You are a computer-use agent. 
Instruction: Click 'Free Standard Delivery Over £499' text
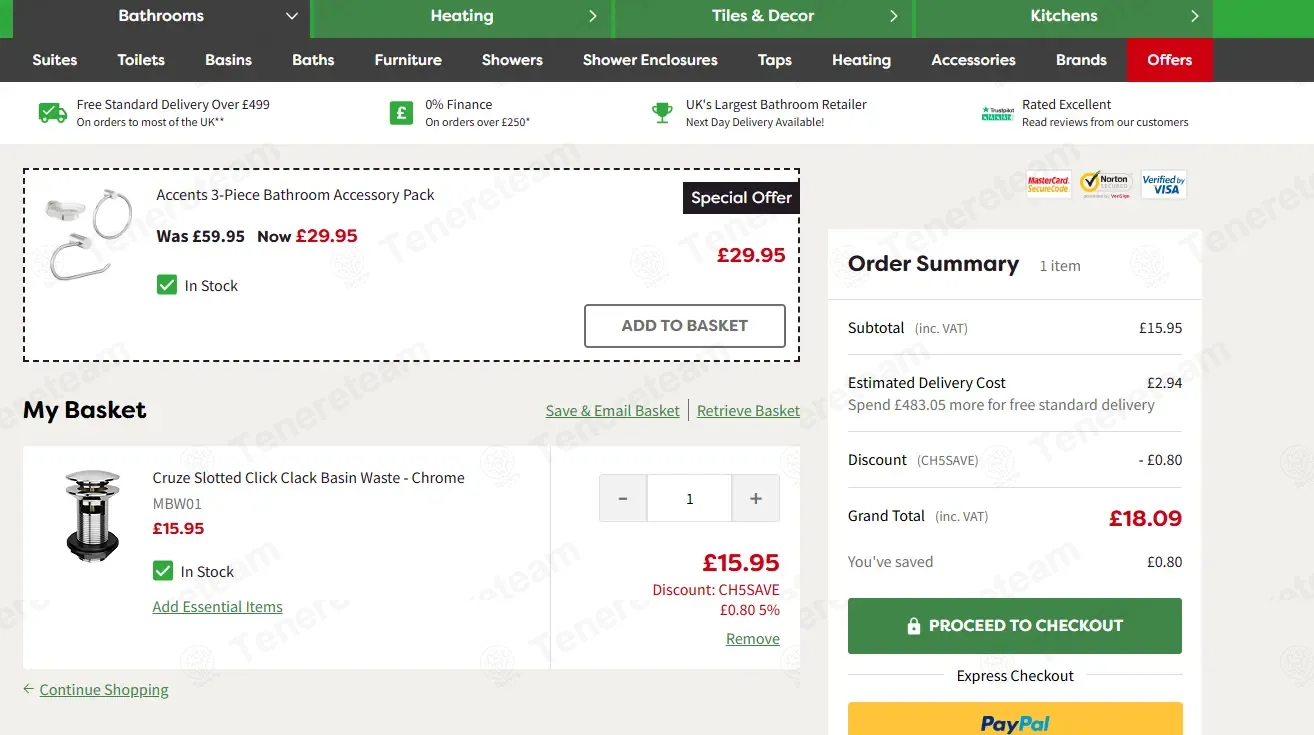tap(173, 104)
